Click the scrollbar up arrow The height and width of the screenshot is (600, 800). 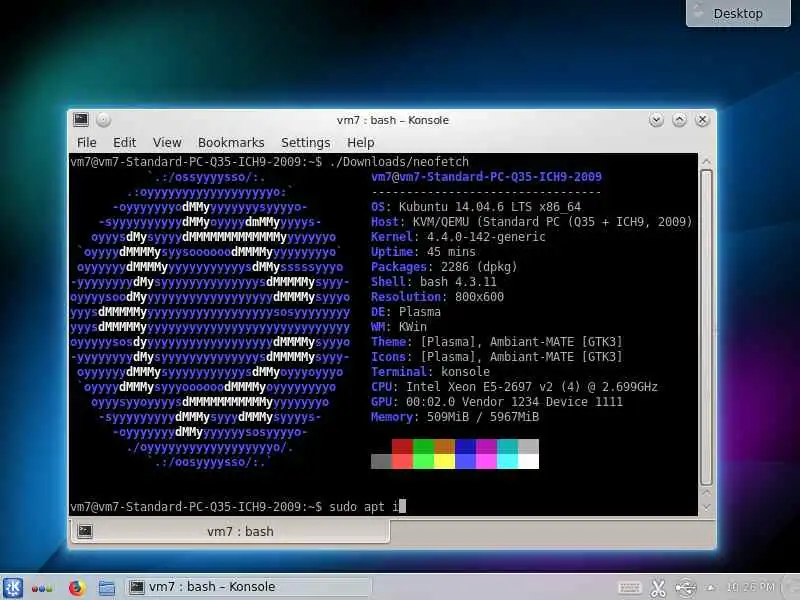pos(706,161)
